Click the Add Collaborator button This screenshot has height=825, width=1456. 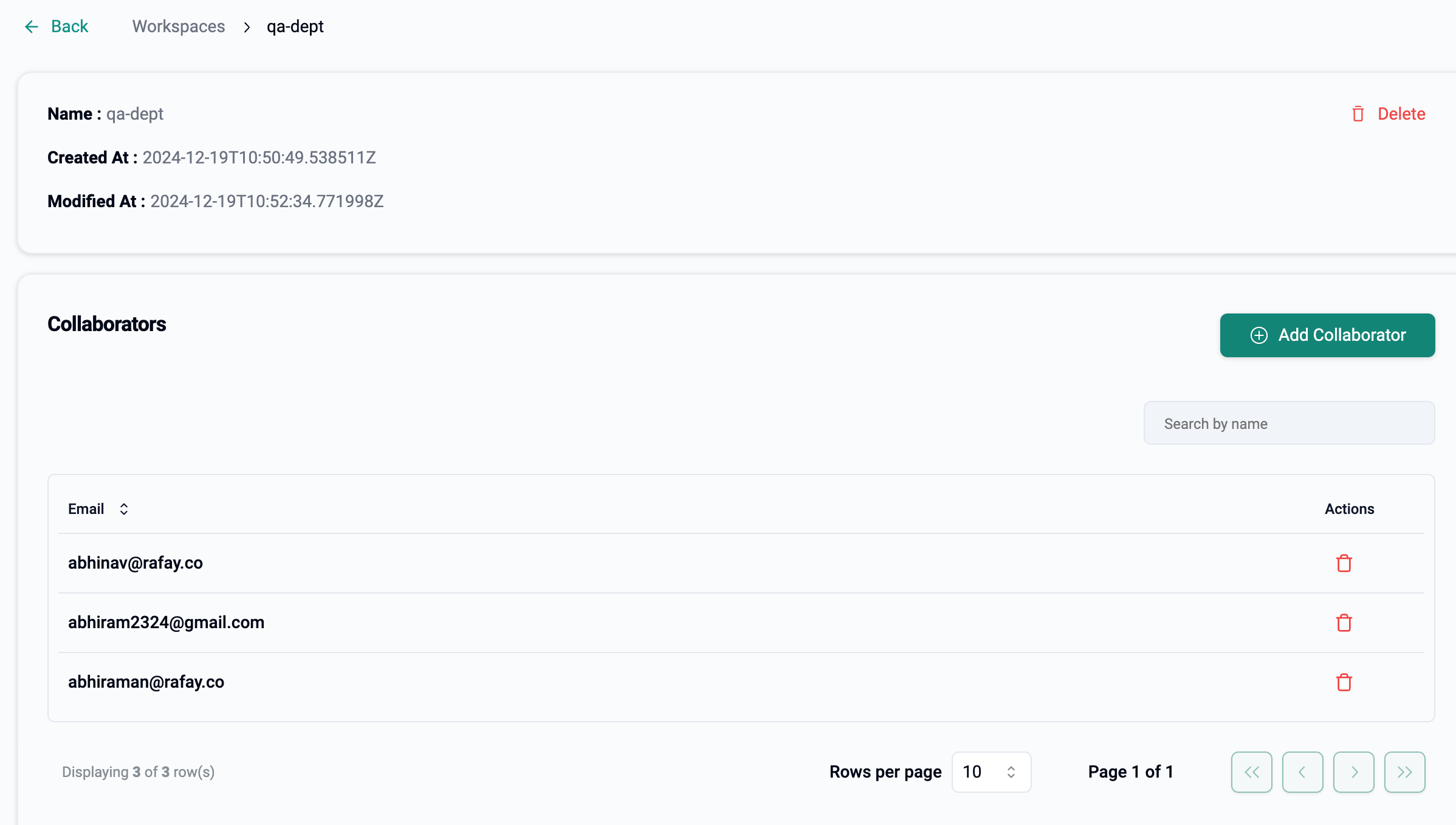tap(1328, 335)
